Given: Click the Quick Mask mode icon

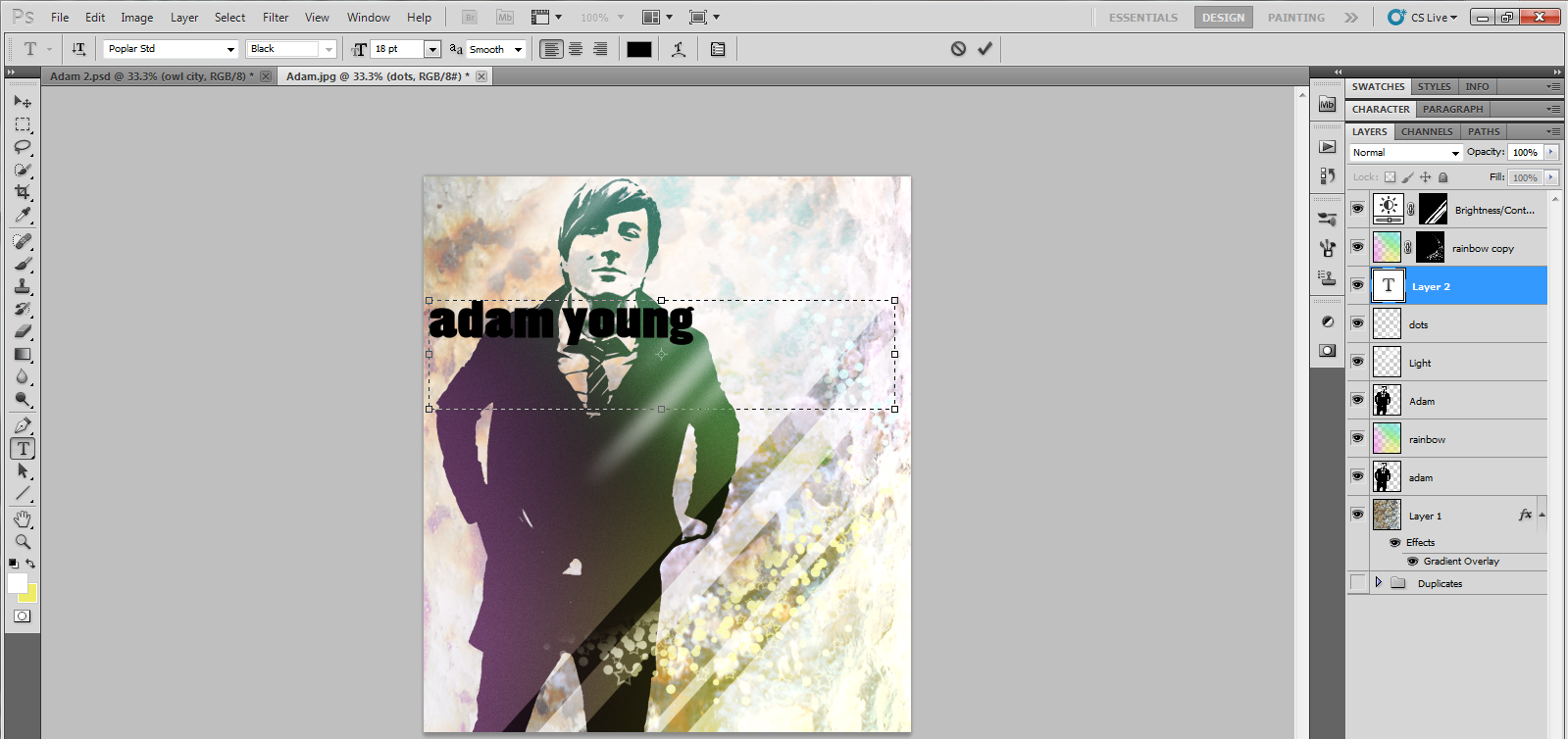Looking at the screenshot, I should point(23,616).
